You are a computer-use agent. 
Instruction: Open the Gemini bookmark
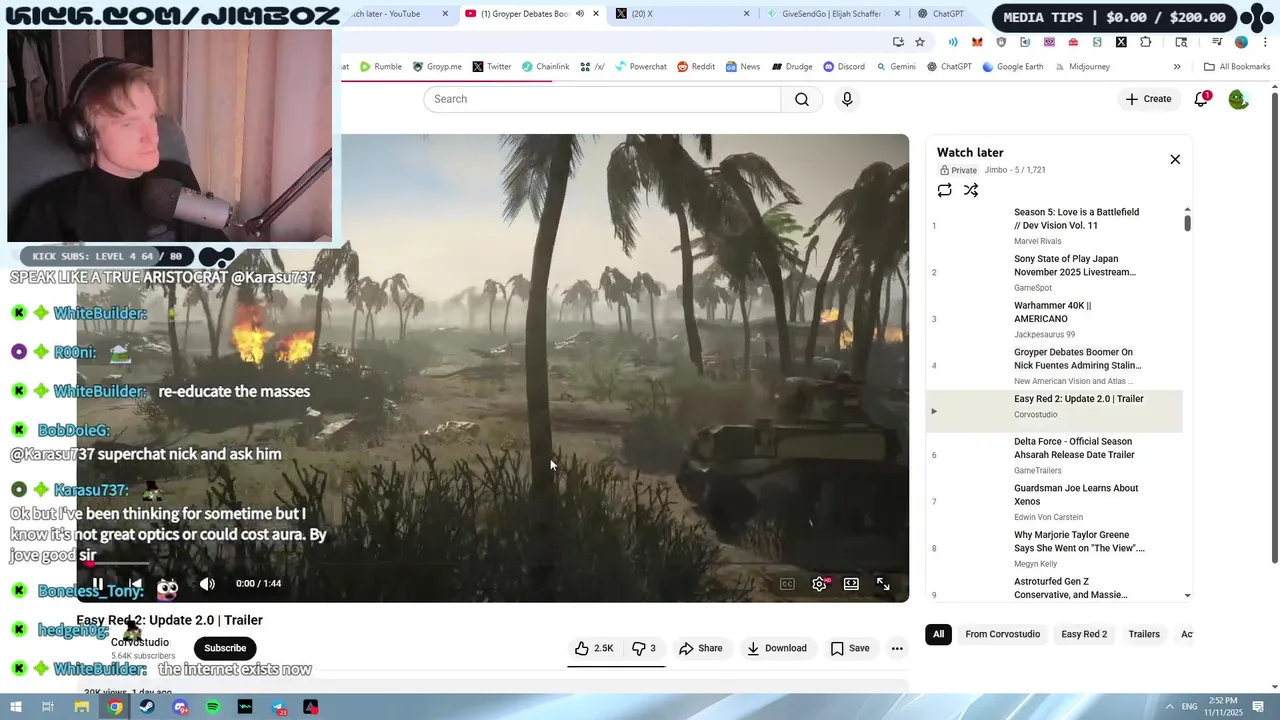pos(896,67)
